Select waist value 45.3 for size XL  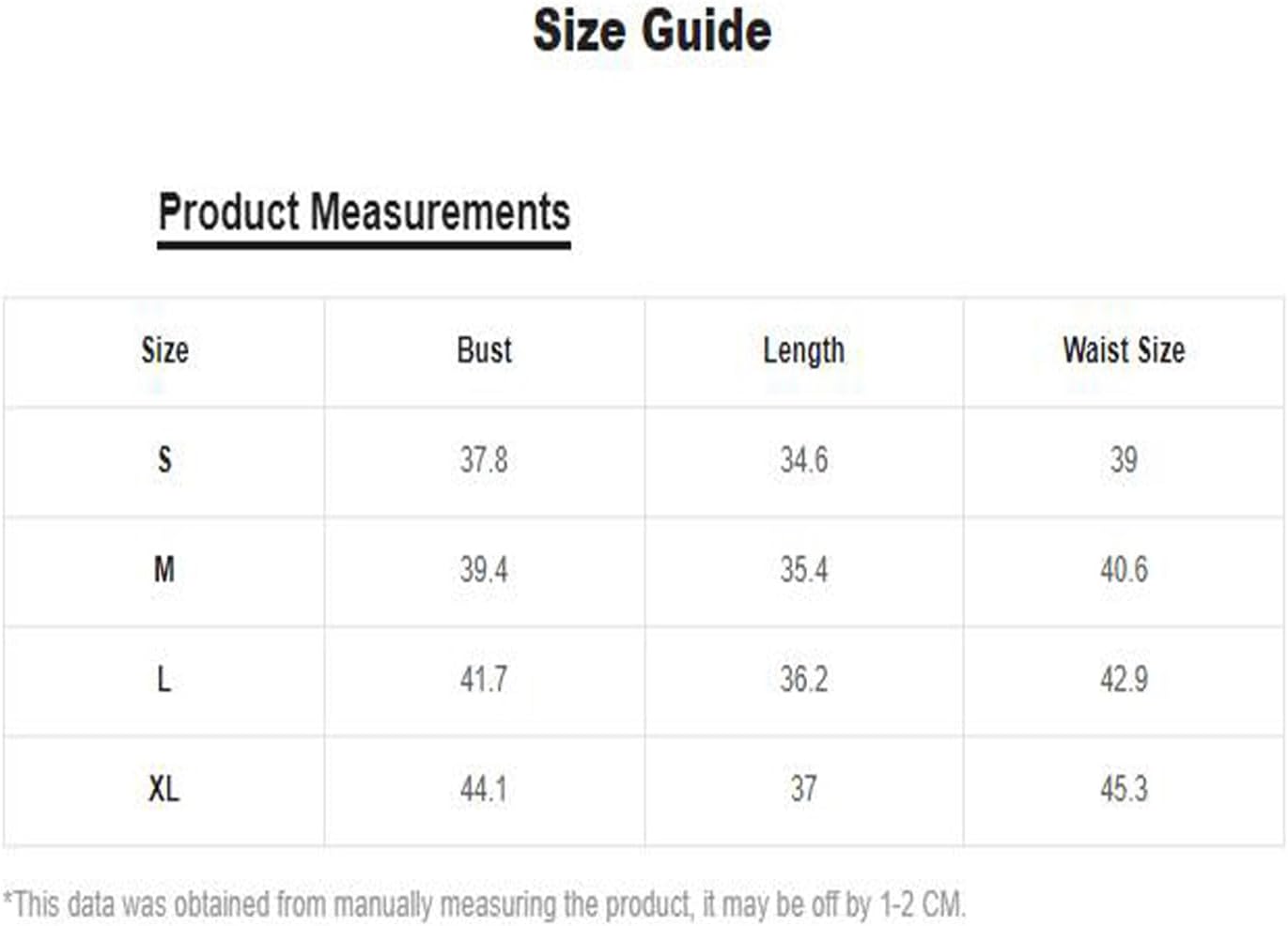[1124, 789]
